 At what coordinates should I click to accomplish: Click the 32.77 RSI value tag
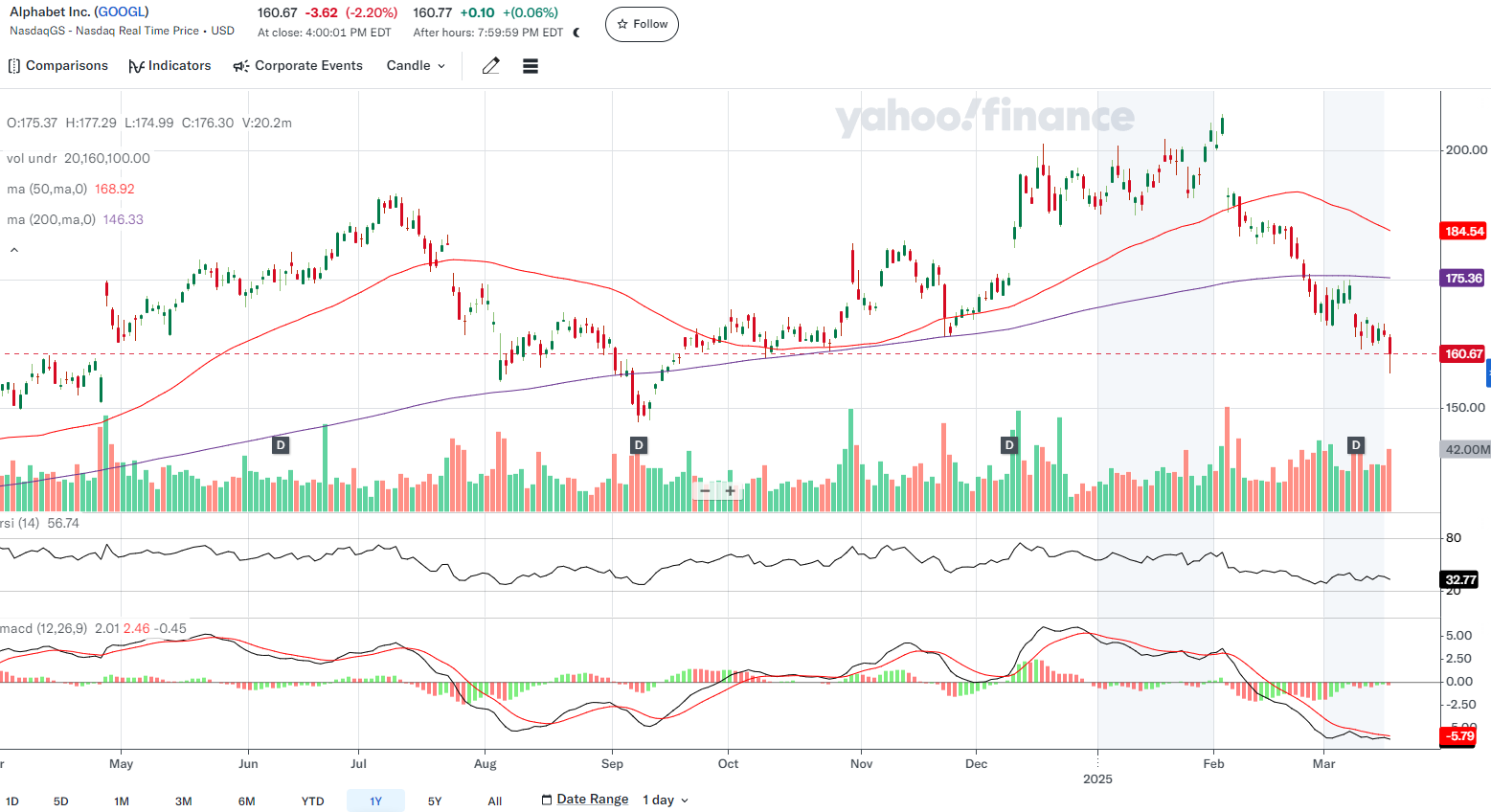pyautogui.click(x=1460, y=580)
